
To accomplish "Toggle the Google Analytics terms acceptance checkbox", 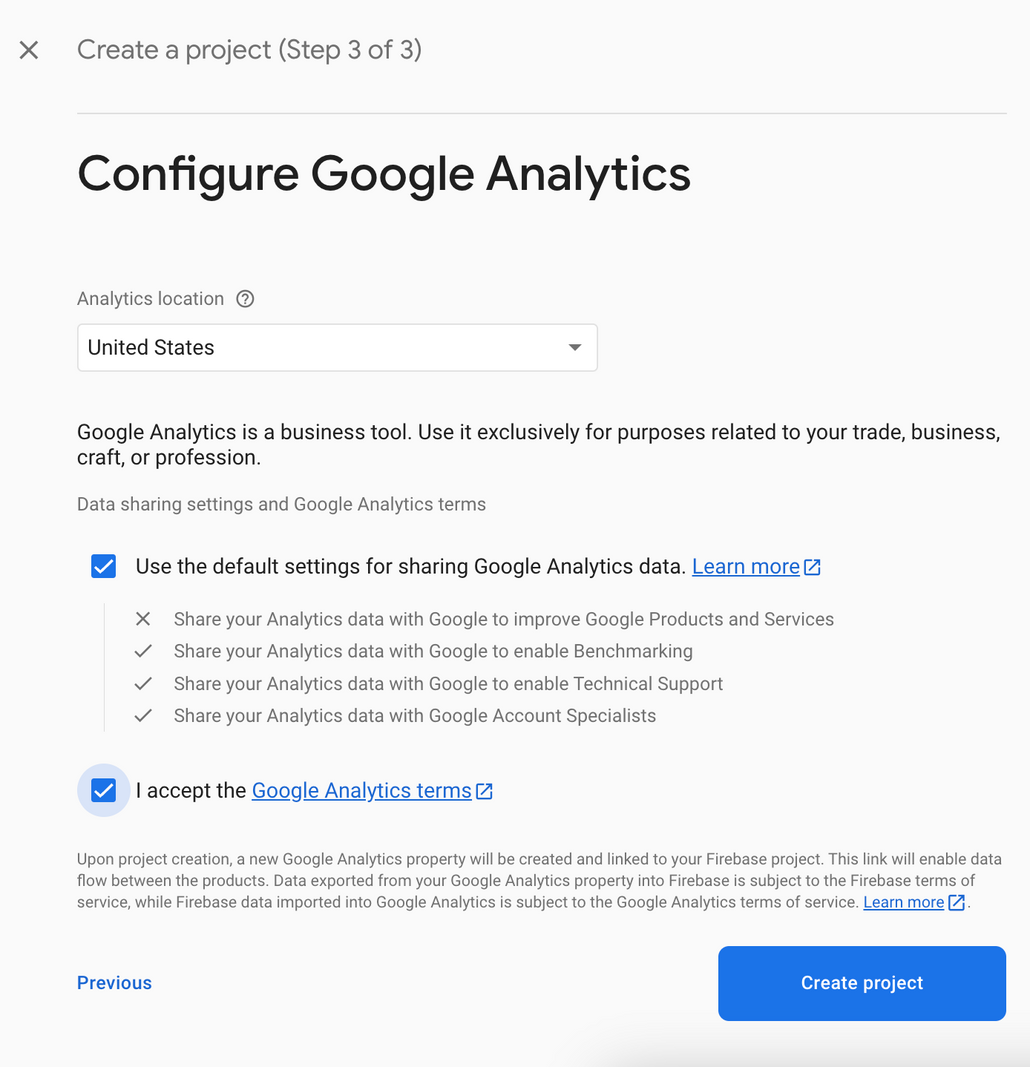I will [103, 791].
